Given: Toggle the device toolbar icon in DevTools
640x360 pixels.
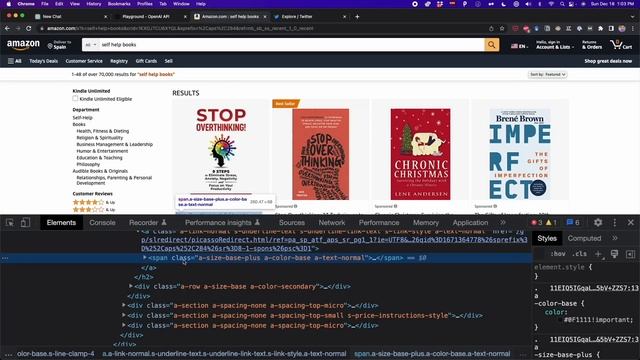Looking at the screenshot, I should tap(25, 223).
